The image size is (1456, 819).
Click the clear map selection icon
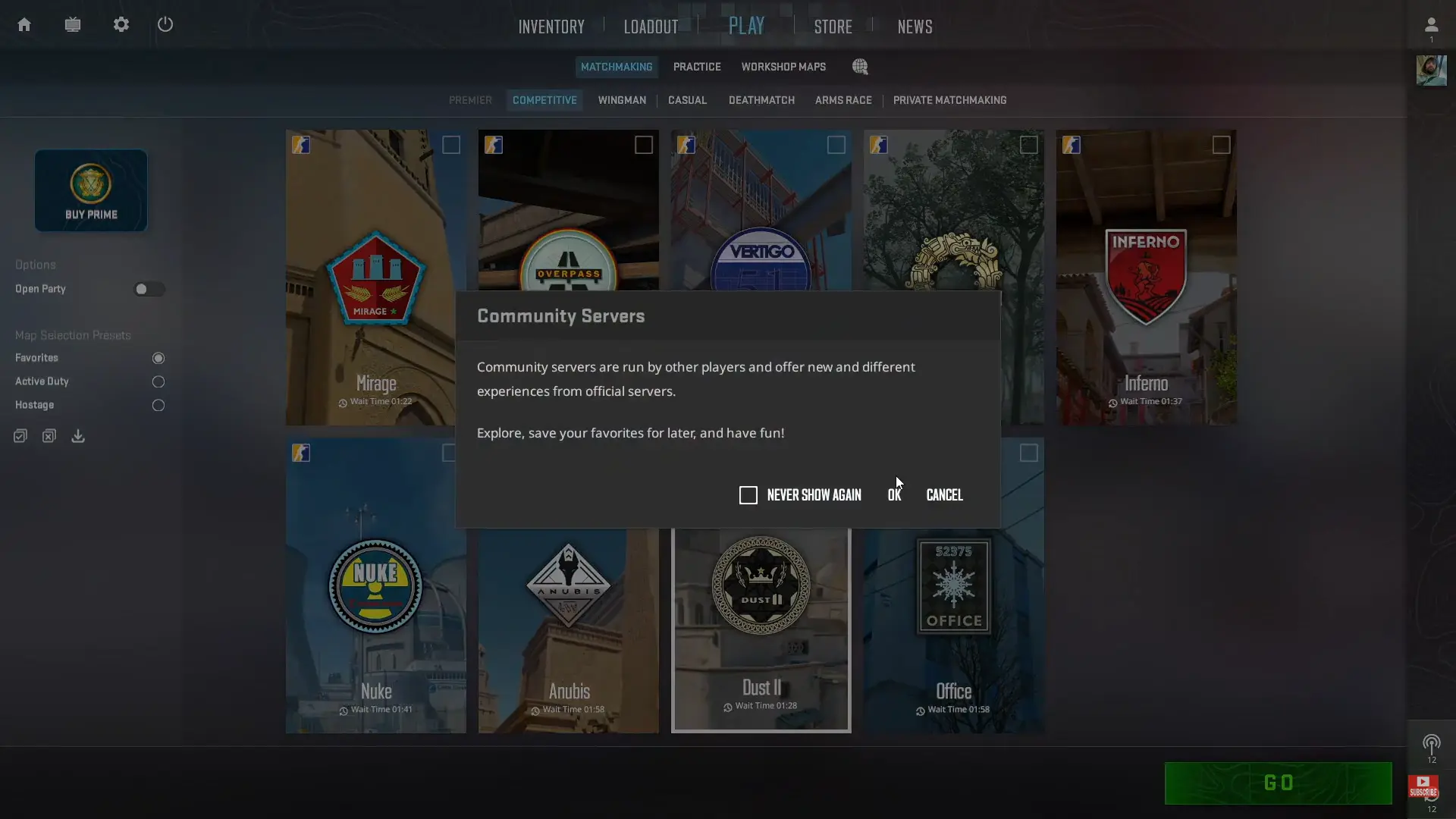point(49,436)
